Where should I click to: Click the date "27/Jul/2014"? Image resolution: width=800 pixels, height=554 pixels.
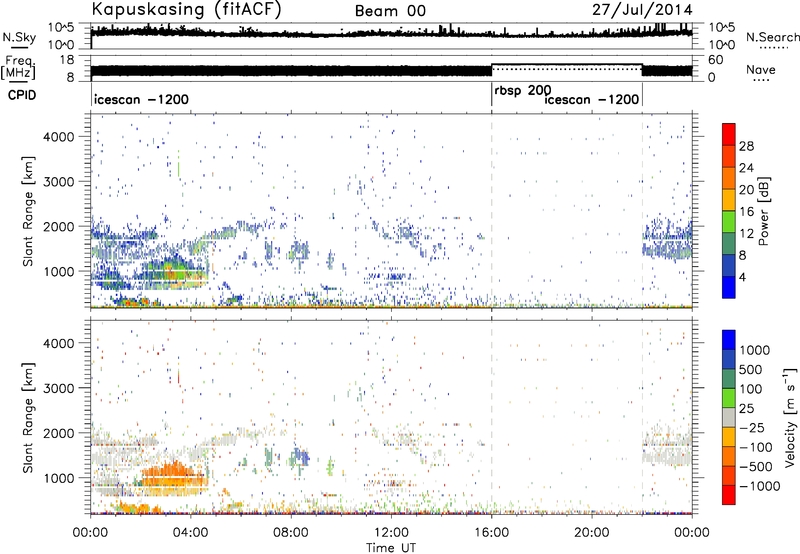coord(642,10)
